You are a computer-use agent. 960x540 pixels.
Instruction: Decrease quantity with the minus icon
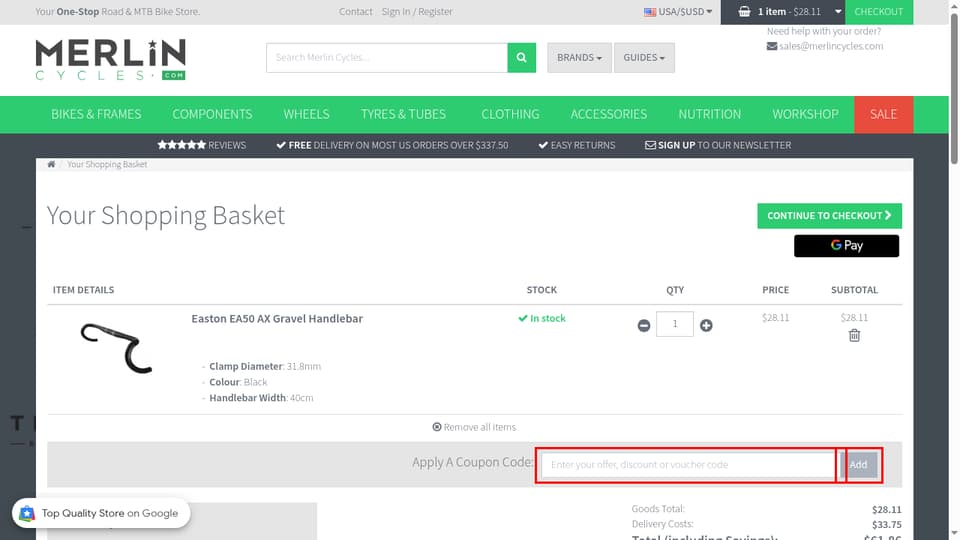643,326
